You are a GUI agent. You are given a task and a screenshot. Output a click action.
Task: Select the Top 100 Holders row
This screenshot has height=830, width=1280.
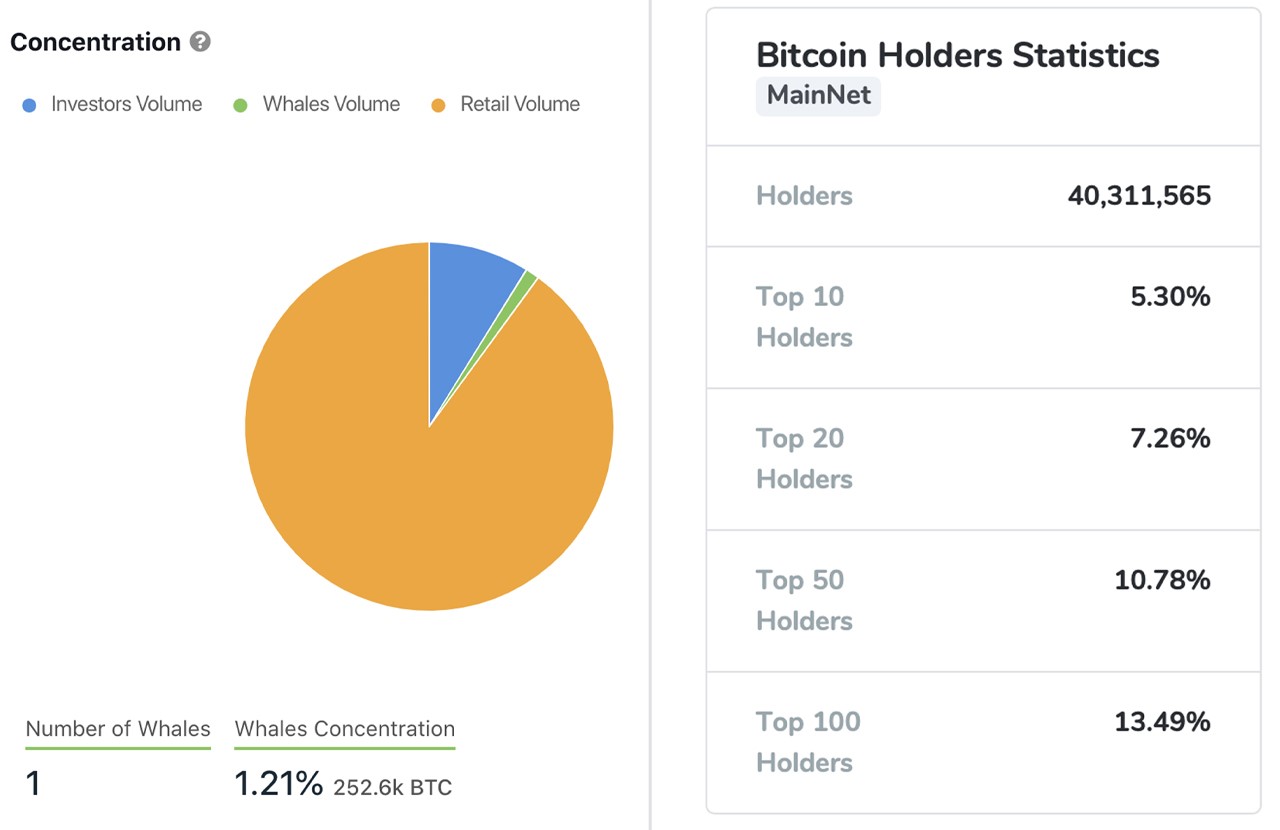[x=983, y=742]
